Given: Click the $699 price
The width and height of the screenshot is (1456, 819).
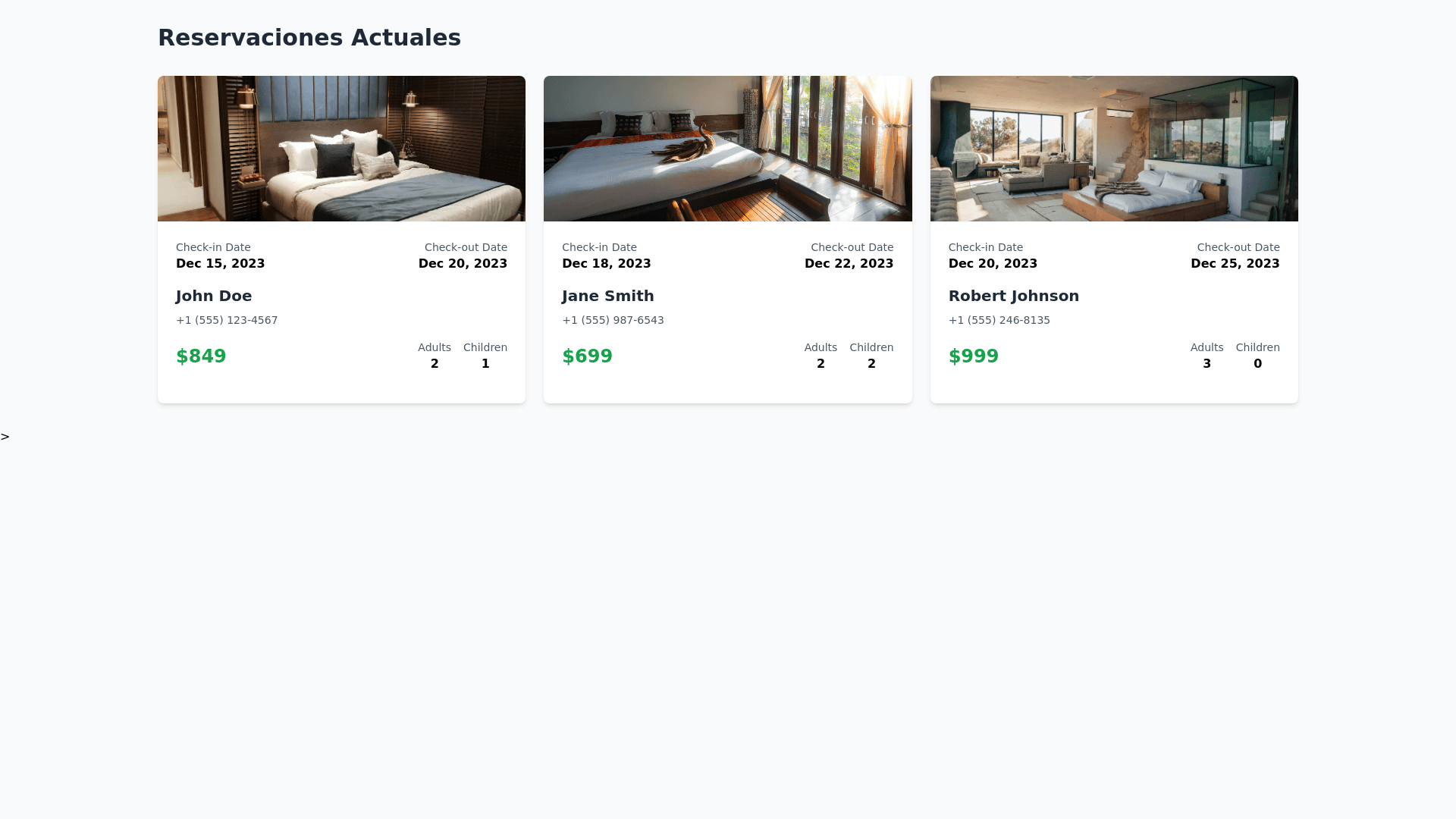Looking at the screenshot, I should tap(587, 356).
